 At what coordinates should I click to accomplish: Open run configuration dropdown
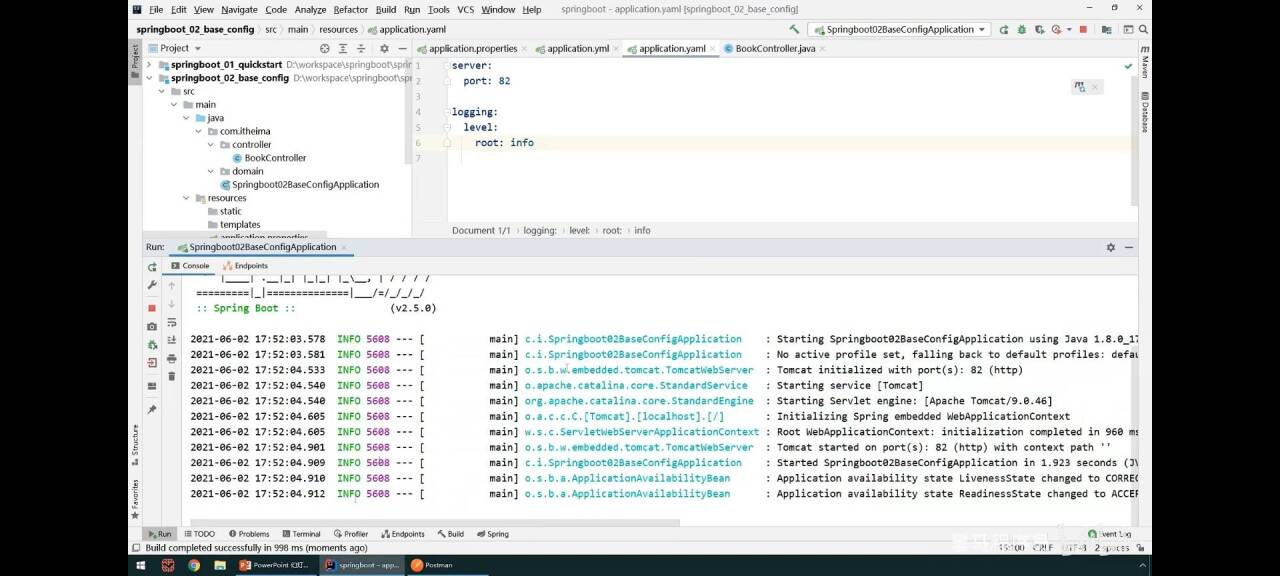click(x=899, y=30)
